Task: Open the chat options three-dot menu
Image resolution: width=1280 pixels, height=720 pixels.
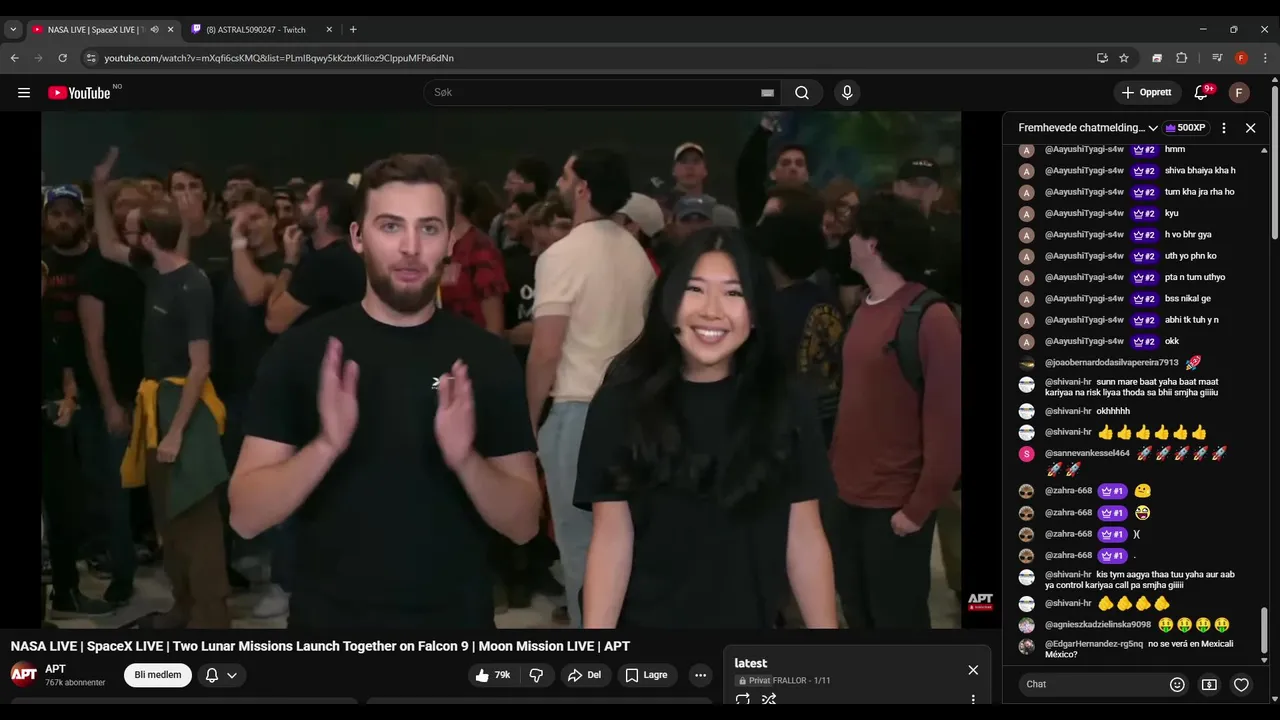Action: coord(1224,128)
